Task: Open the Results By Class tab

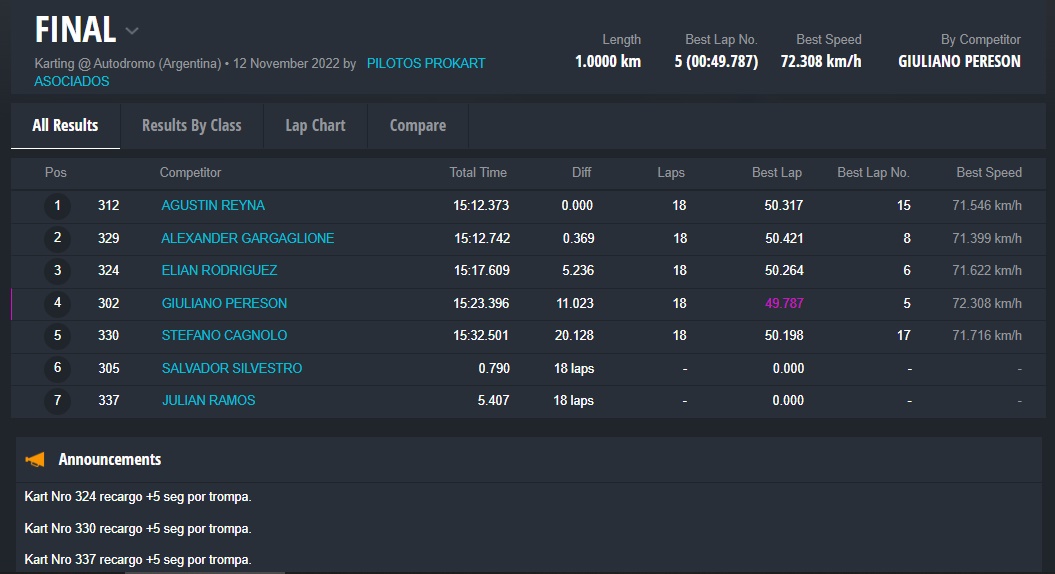Action: coord(191,126)
